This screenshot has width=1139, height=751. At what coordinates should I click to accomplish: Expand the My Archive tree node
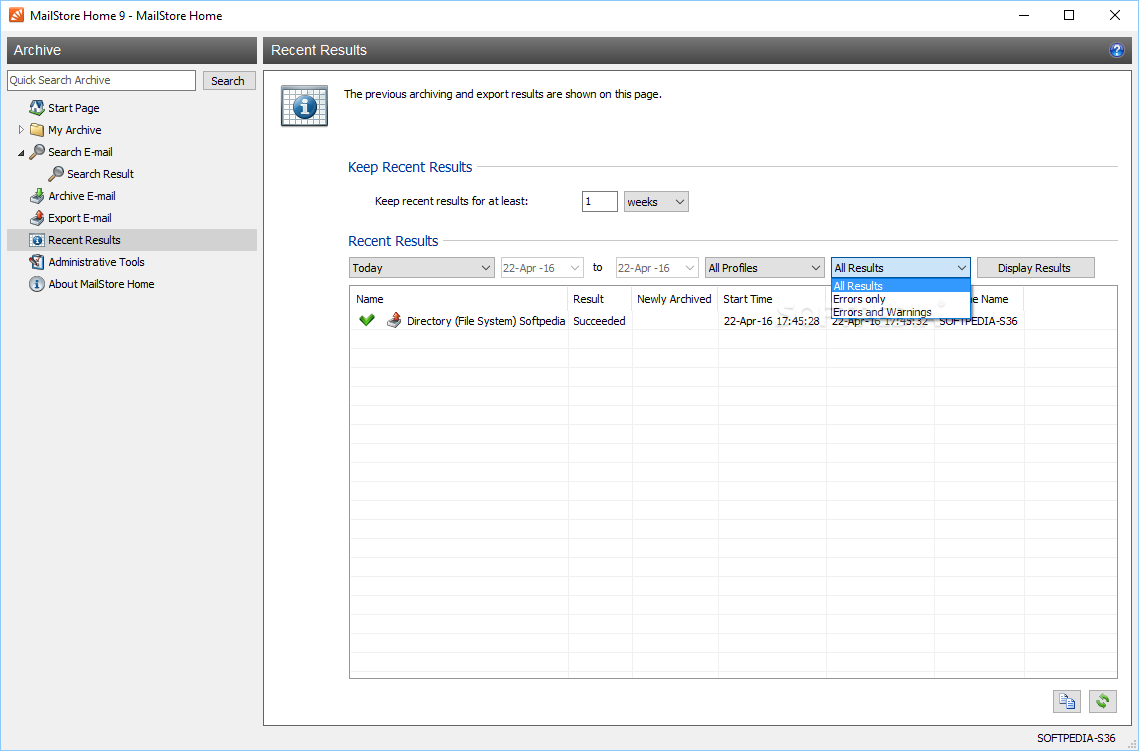click(21, 130)
